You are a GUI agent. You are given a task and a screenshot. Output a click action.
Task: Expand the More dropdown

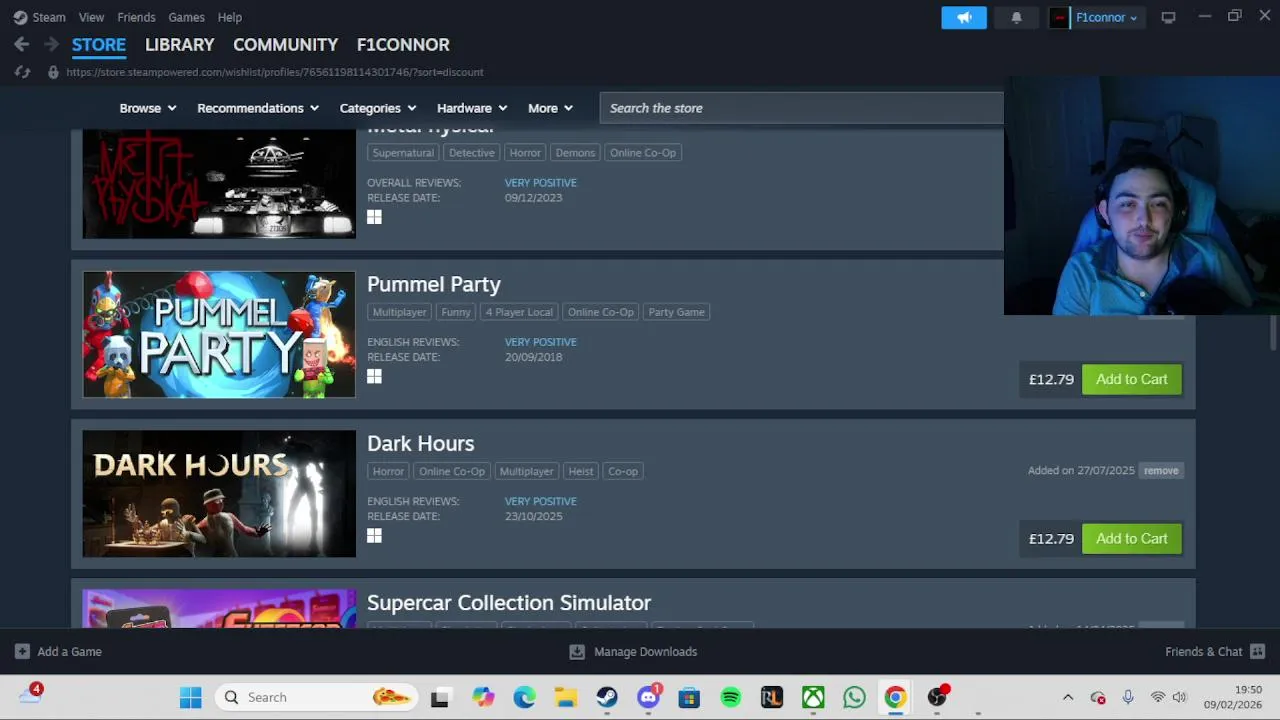(550, 108)
